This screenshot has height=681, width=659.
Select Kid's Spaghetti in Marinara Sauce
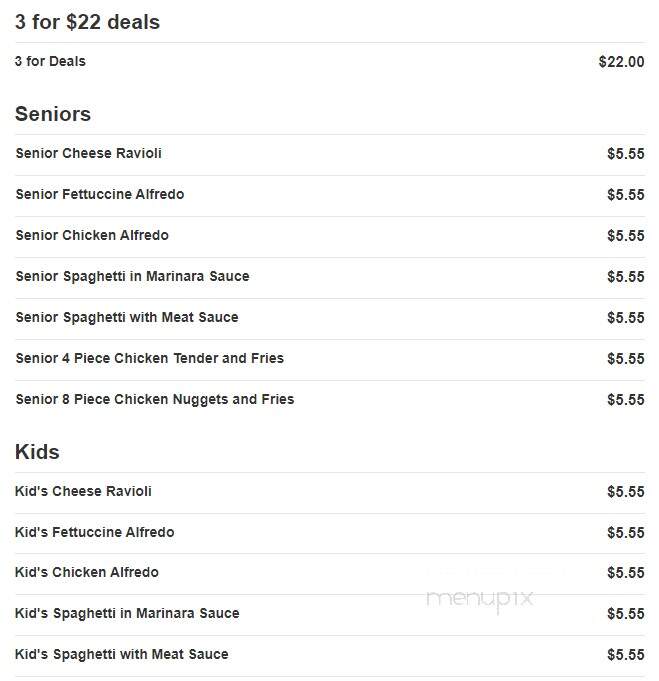pyautogui.click(x=127, y=614)
